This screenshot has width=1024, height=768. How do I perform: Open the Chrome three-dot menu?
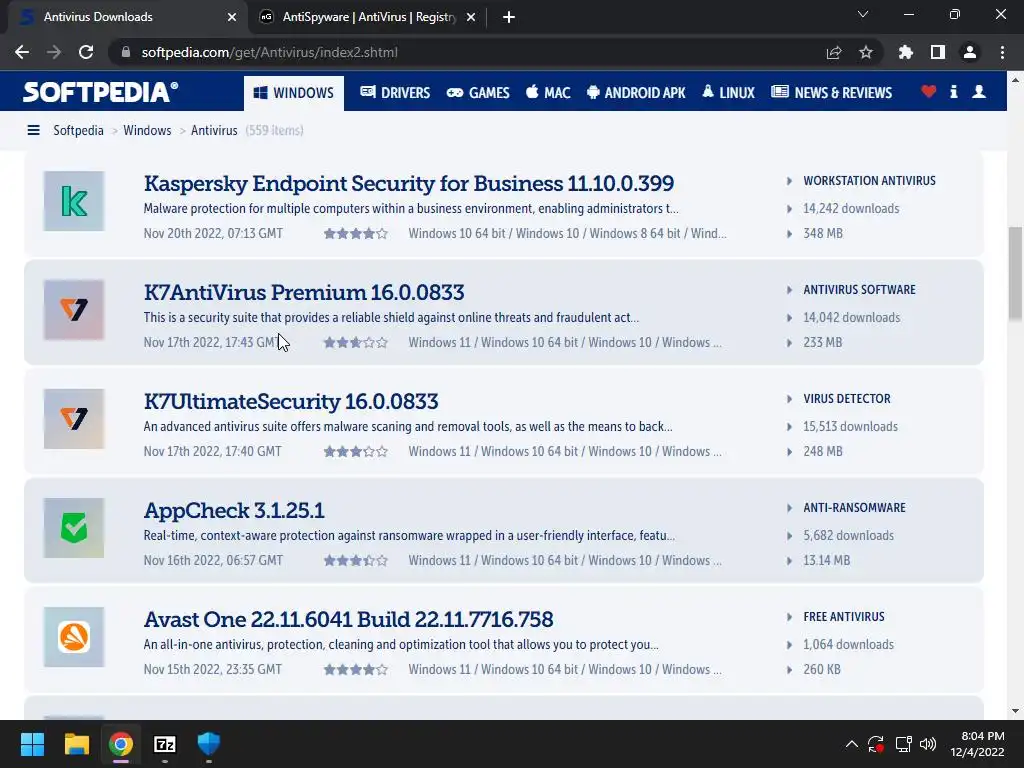pos(1002,52)
